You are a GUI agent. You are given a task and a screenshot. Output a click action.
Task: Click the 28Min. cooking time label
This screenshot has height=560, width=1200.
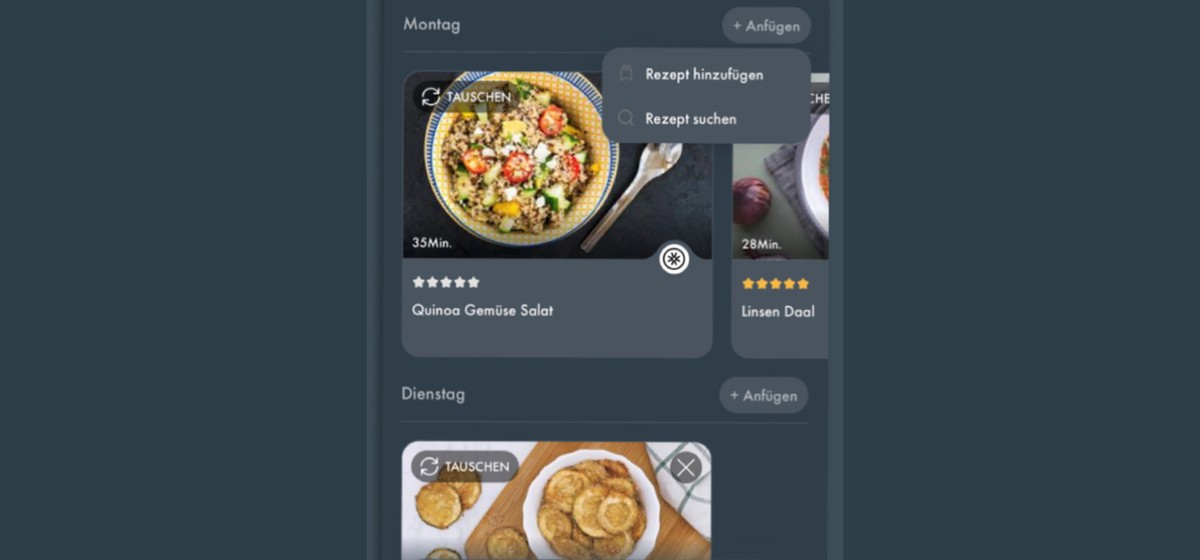pyautogui.click(x=760, y=244)
